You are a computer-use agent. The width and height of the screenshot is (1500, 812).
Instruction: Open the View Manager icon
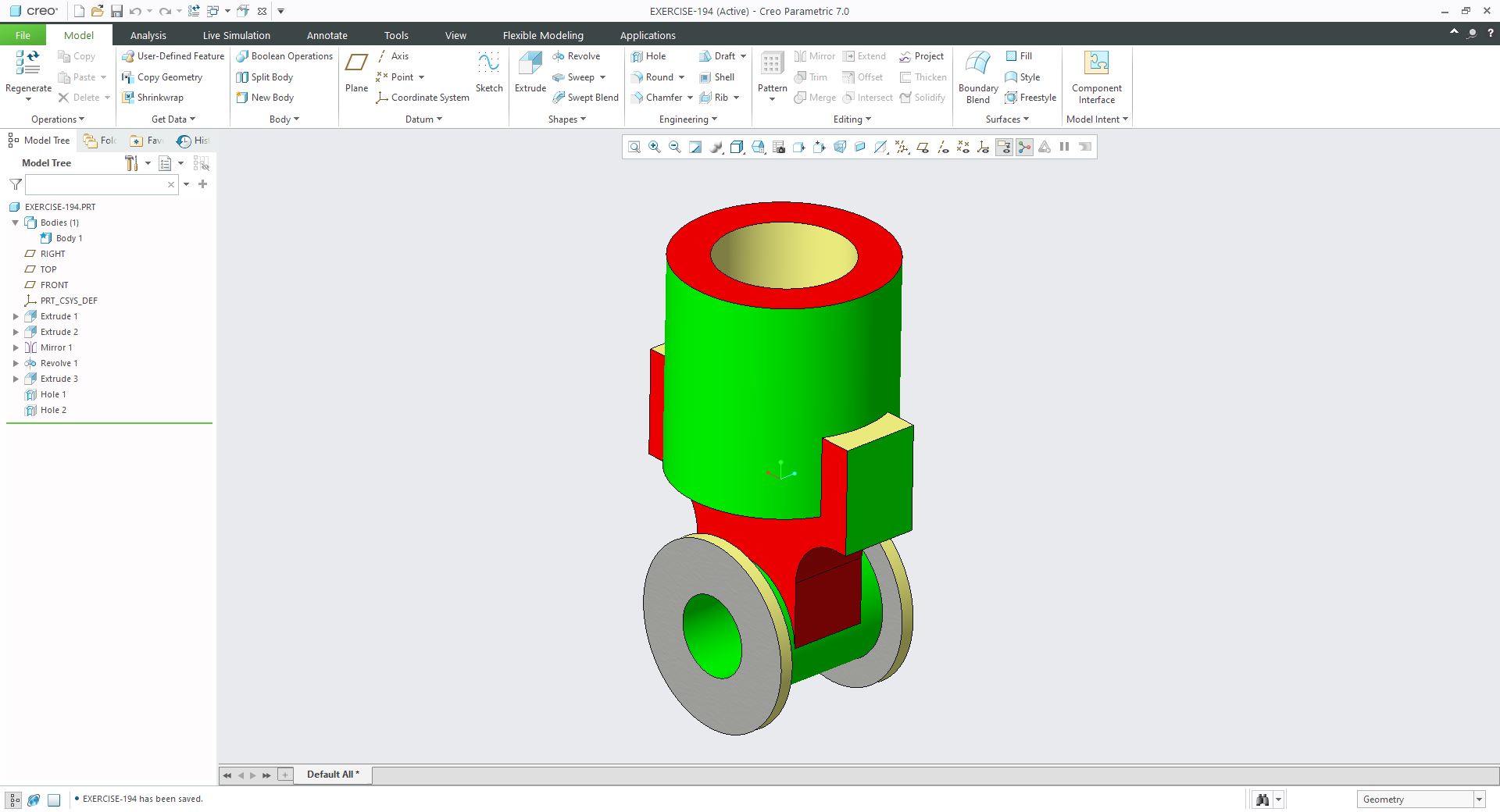click(779, 147)
